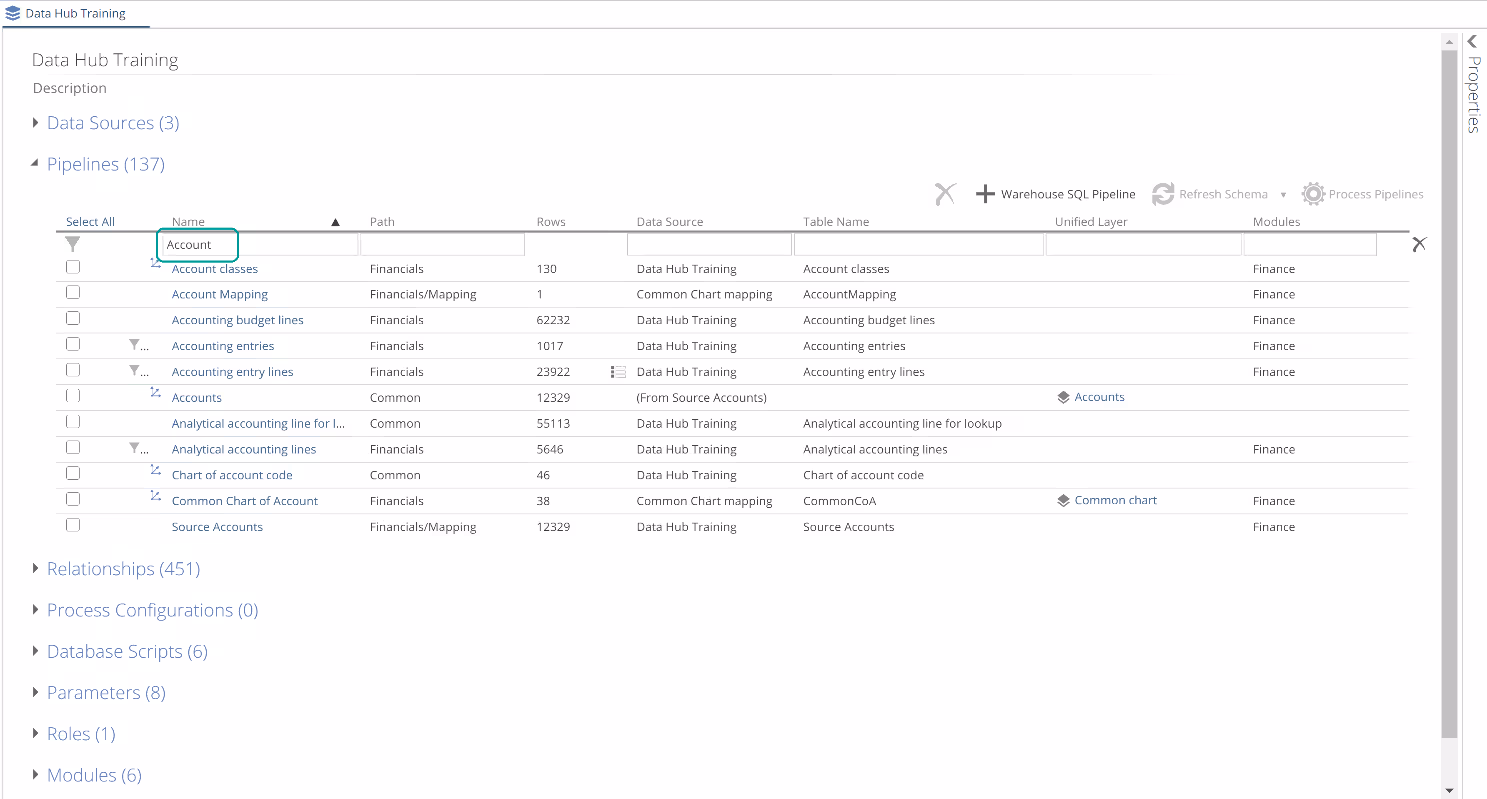Sort by the Rows column header
Screen dimensions: 1487x799
pos(551,222)
